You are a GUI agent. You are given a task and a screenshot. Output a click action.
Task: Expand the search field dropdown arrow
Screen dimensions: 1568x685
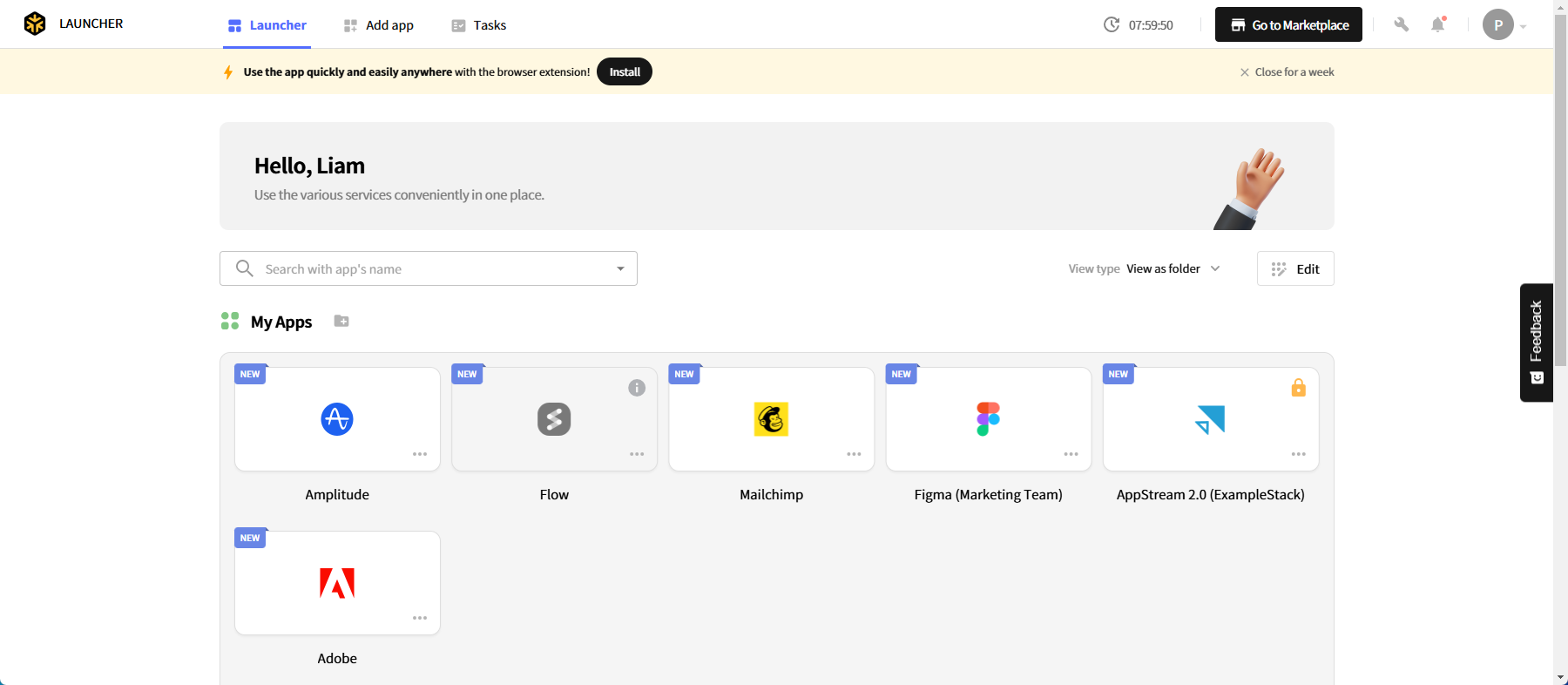(620, 268)
